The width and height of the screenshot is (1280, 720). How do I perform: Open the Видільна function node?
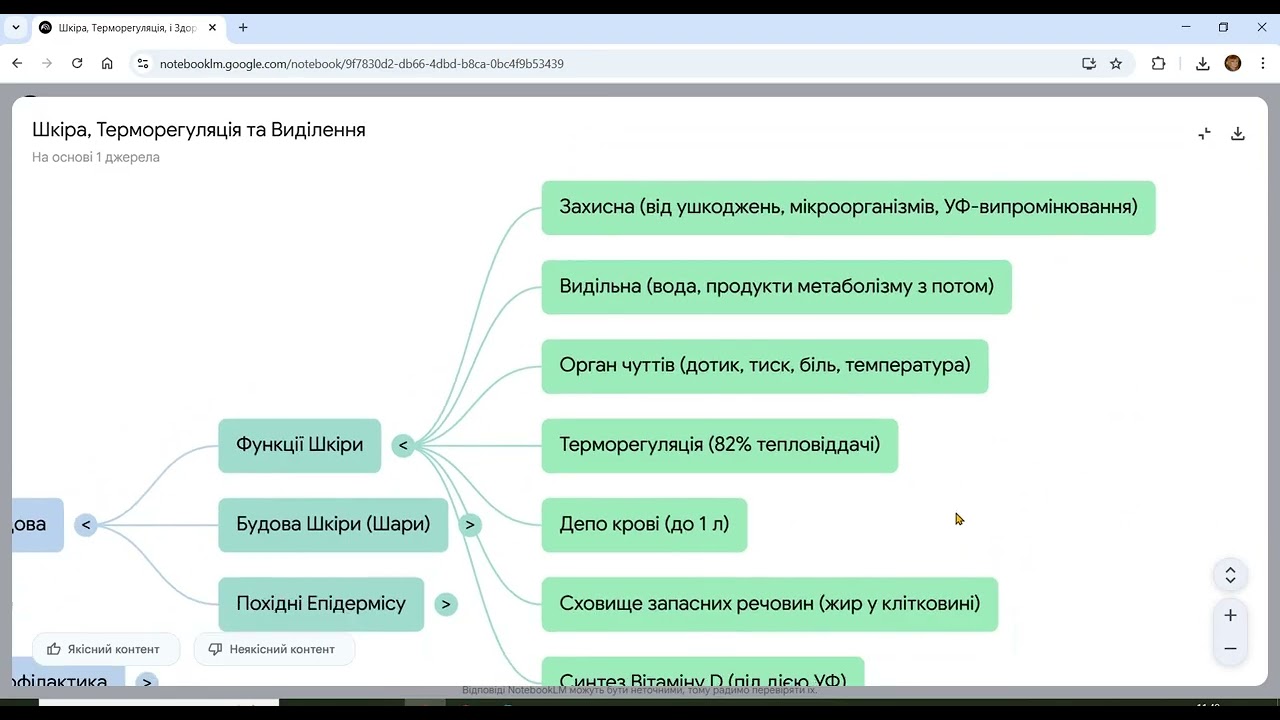(x=776, y=287)
